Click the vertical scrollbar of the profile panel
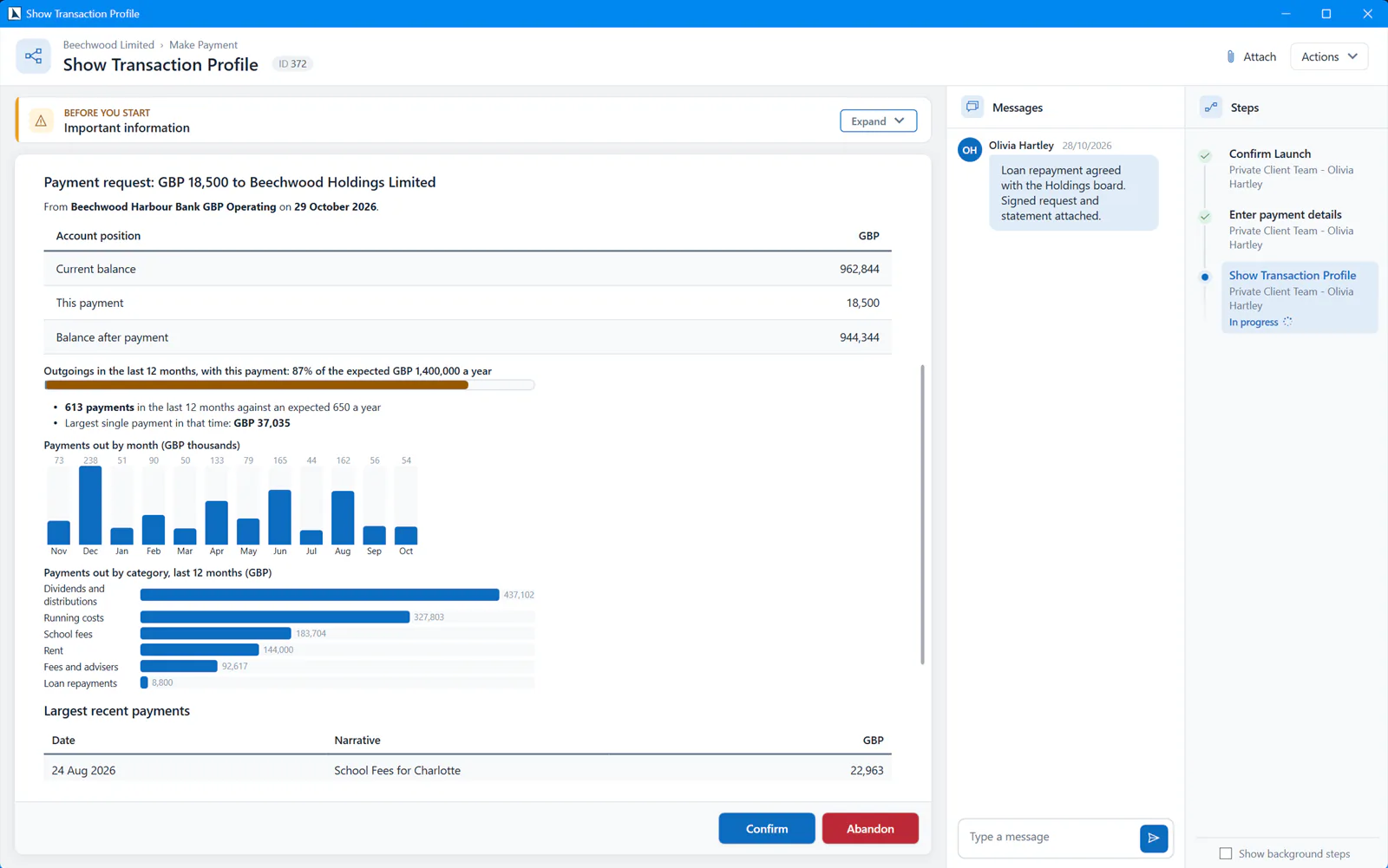This screenshot has width=1388, height=868. 922,515
